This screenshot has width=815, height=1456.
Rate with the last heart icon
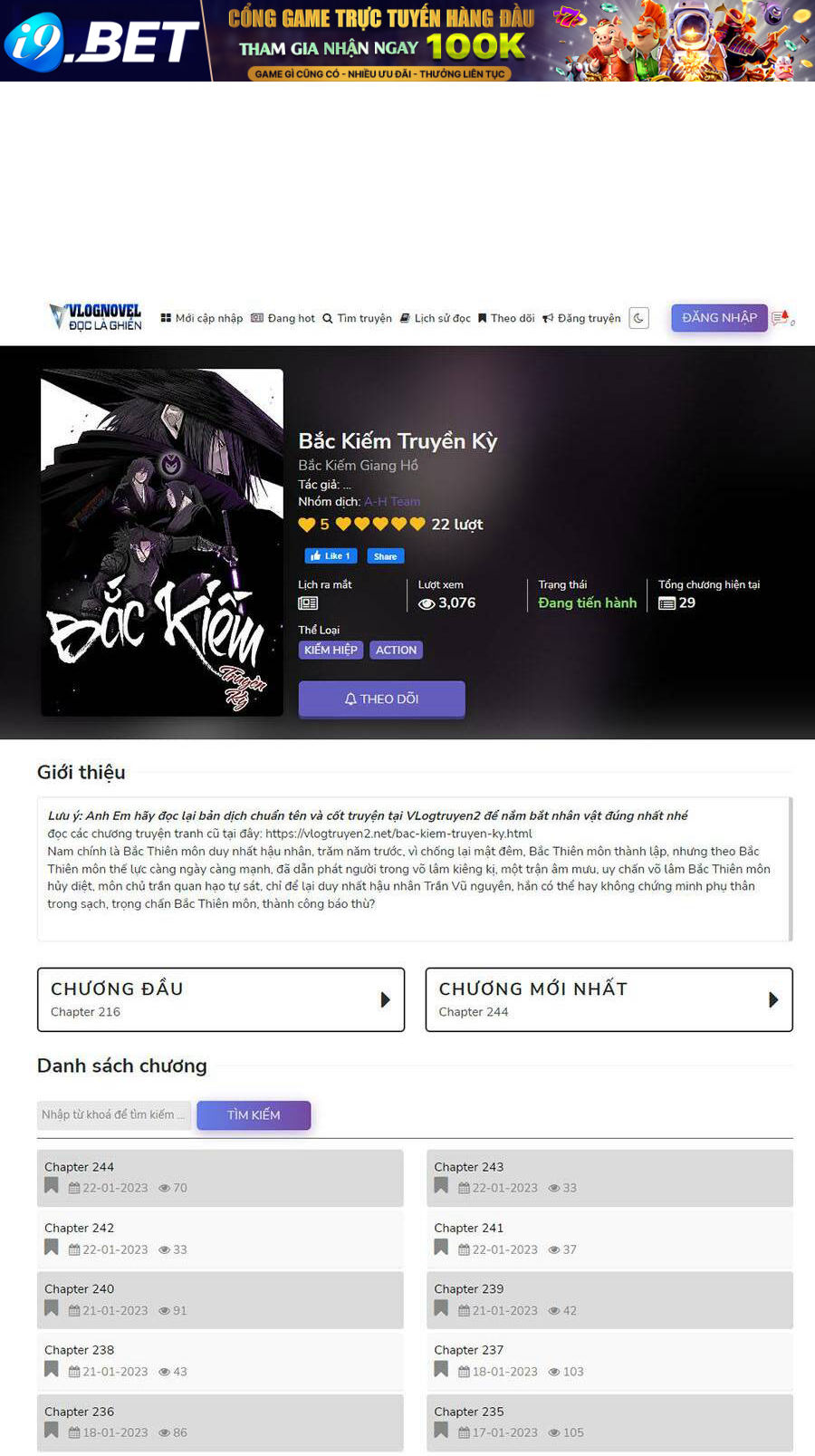(x=417, y=524)
